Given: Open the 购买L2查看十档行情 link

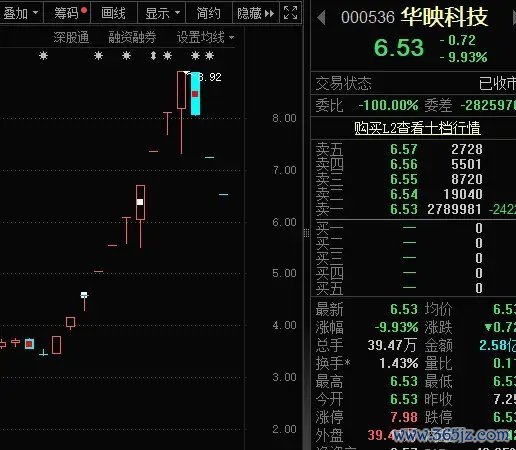Looking at the screenshot, I should coord(417,128).
